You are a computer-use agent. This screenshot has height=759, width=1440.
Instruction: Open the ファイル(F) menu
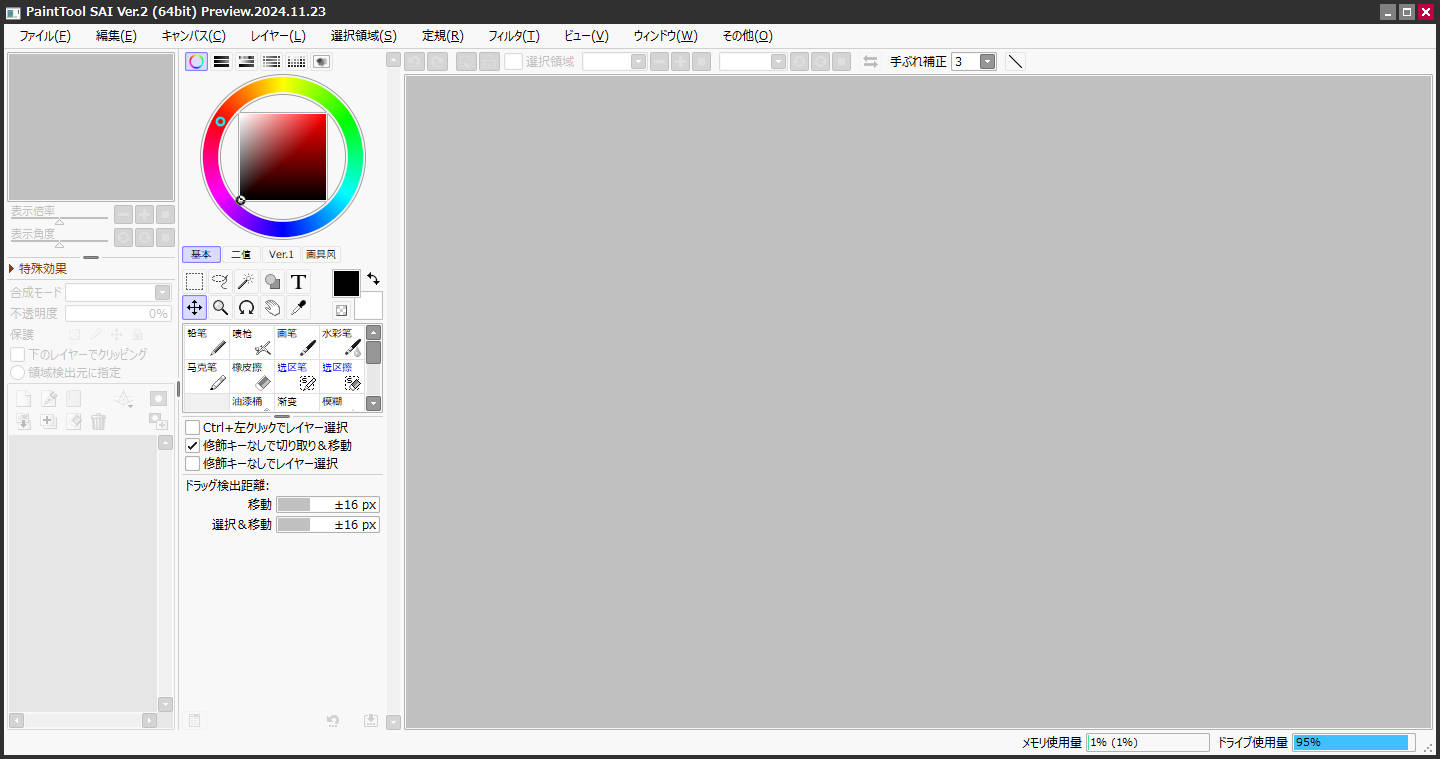45,36
